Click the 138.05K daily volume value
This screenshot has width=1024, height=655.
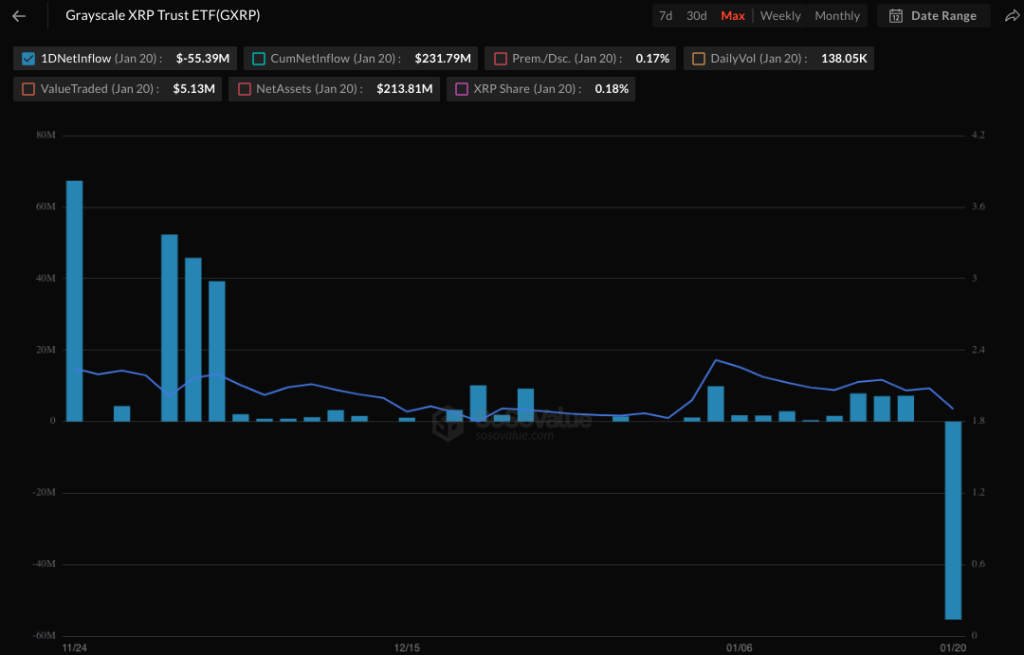pyautogui.click(x=844, y=59)
